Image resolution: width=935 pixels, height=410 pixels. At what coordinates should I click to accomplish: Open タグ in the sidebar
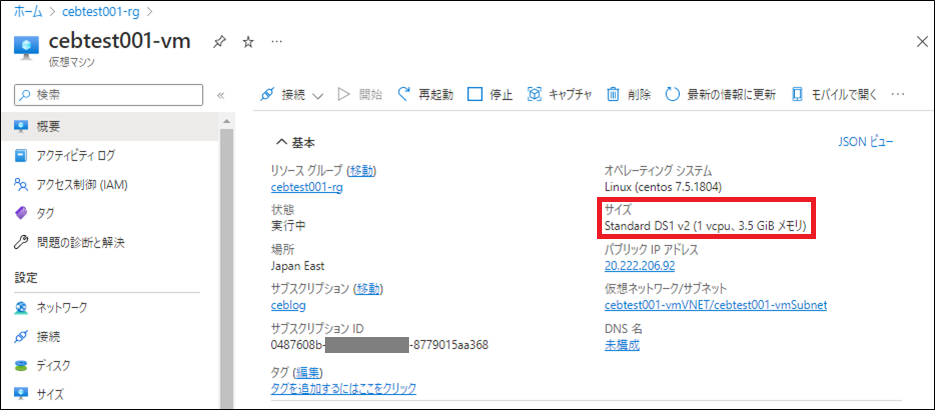coord(110,213)
